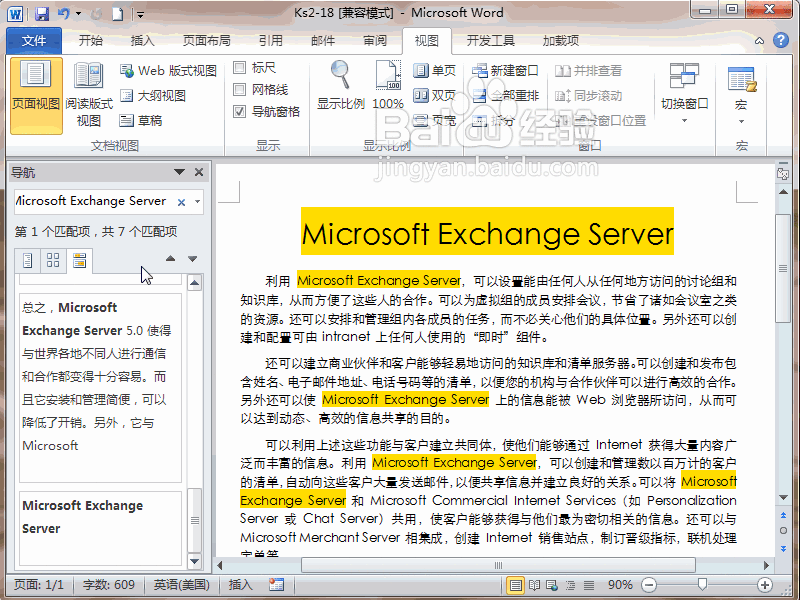Viewport: 800px width, 600px height.
Task: Open the 文件 (File) tab
Action: coord(34,41)
